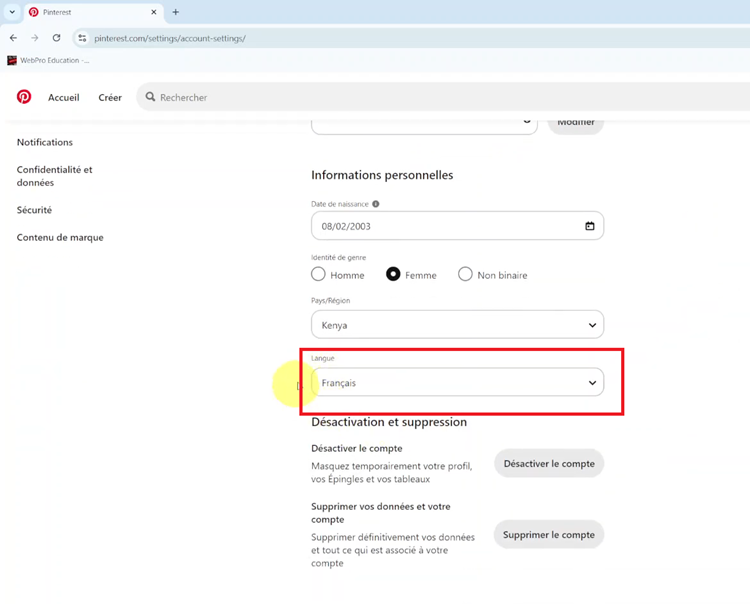Click the Supprimer le compte button
750x604 pixels.
tap(549, 535)
